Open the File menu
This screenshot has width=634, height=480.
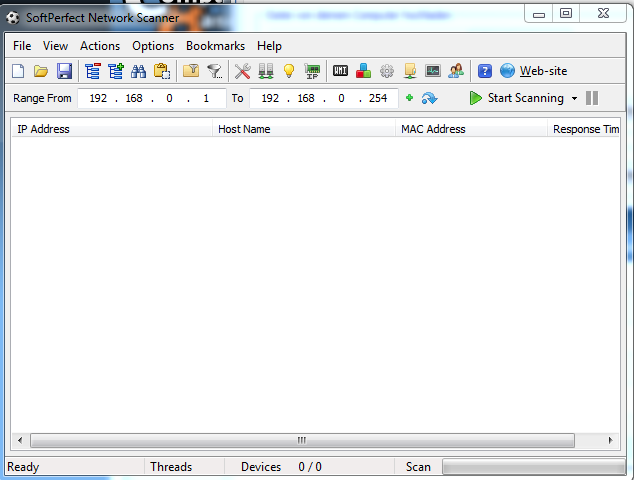[22, 46]
